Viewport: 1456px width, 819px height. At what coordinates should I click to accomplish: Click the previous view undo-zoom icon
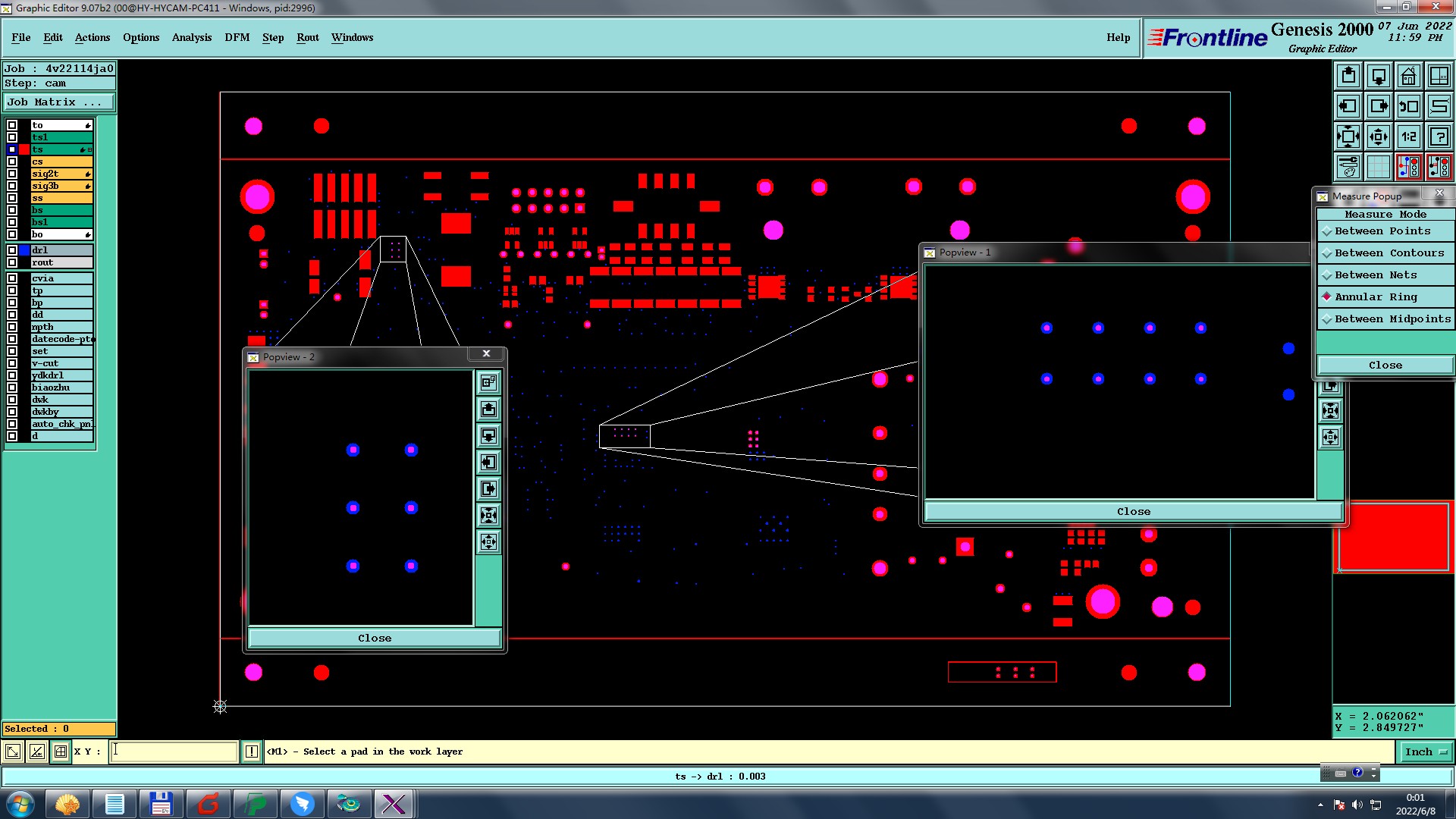[x=1408, y=106]
